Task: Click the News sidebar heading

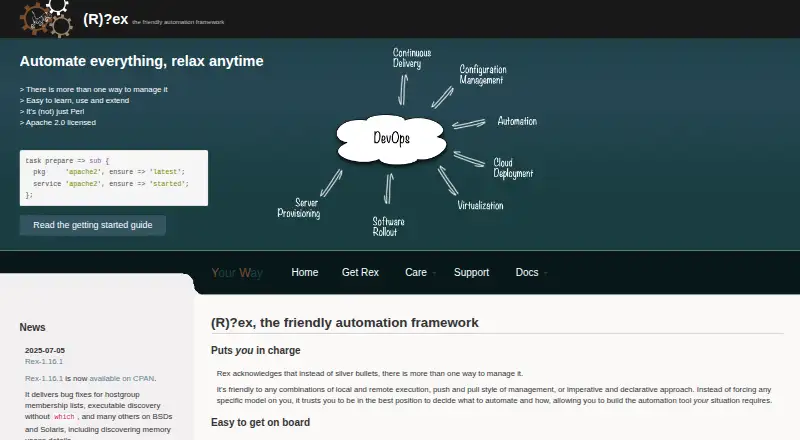Action: coord(32,327)
